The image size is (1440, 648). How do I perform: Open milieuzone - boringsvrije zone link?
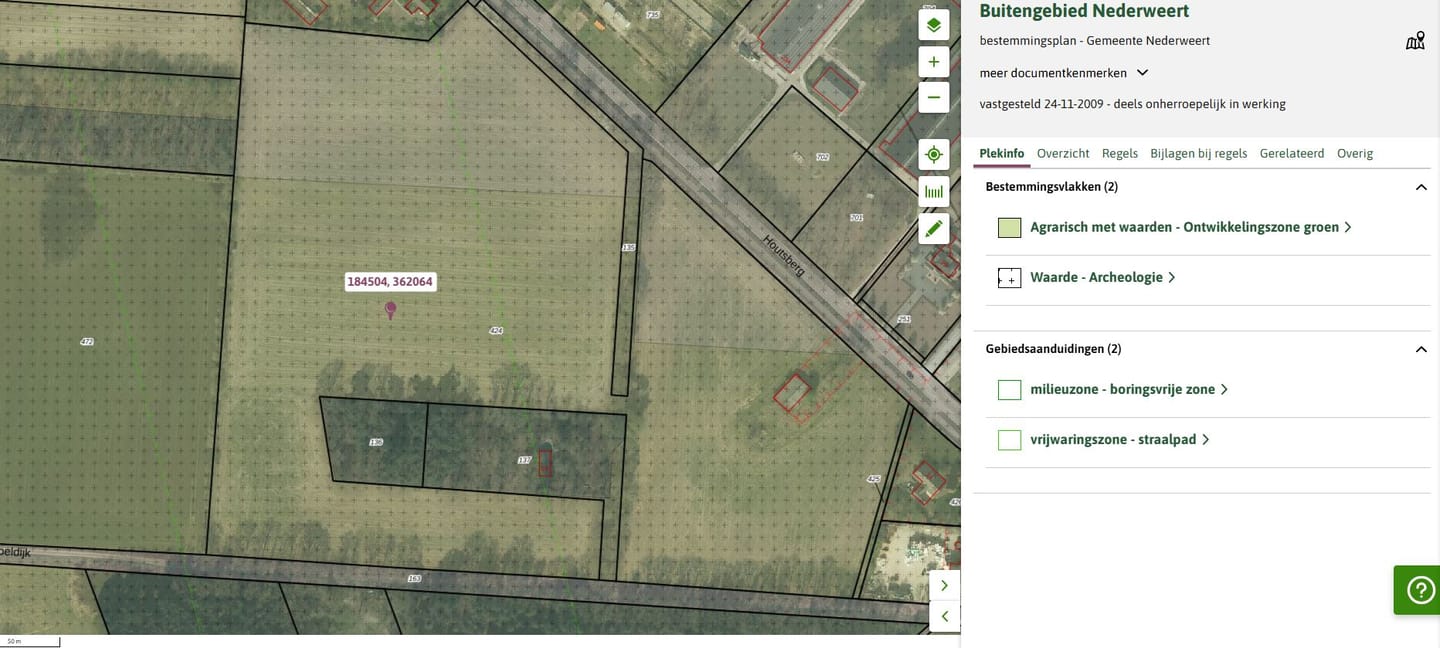1122,389
